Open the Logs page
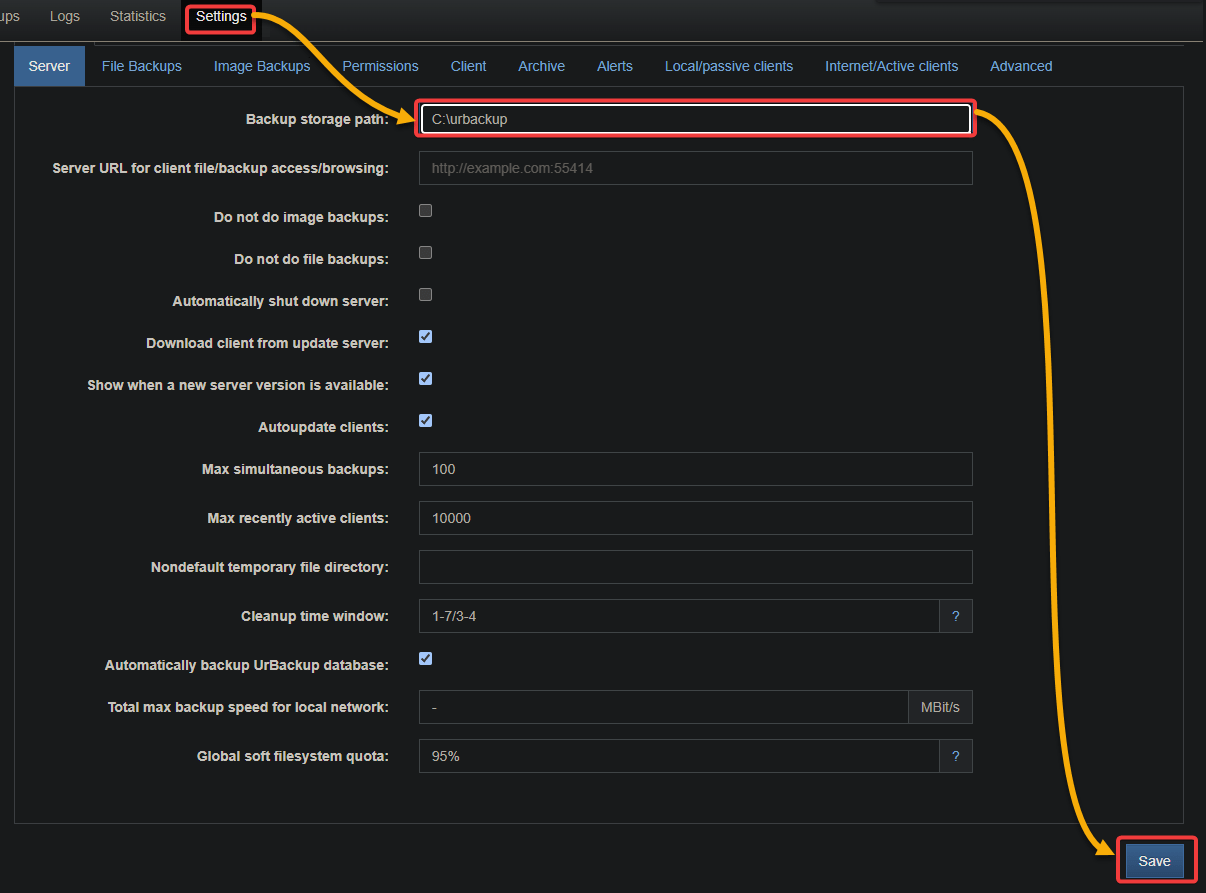 click(x=64, y=16)
